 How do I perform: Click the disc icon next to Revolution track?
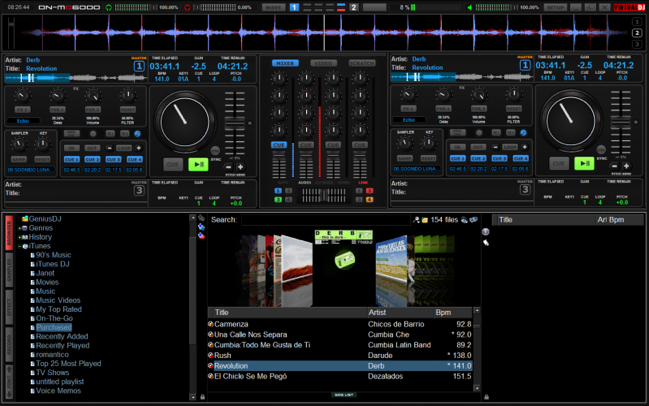(211, 366)
